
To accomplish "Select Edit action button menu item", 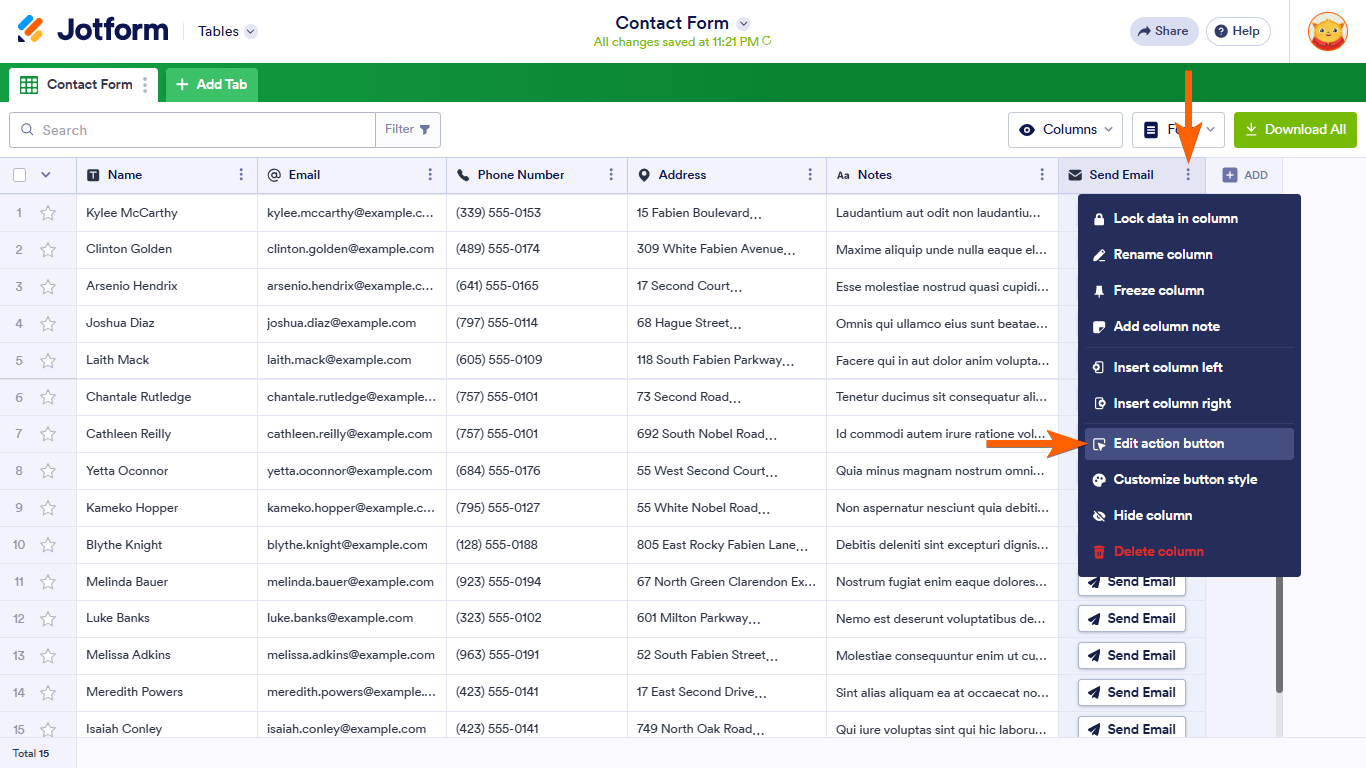I will click(x=1168, y=444).
